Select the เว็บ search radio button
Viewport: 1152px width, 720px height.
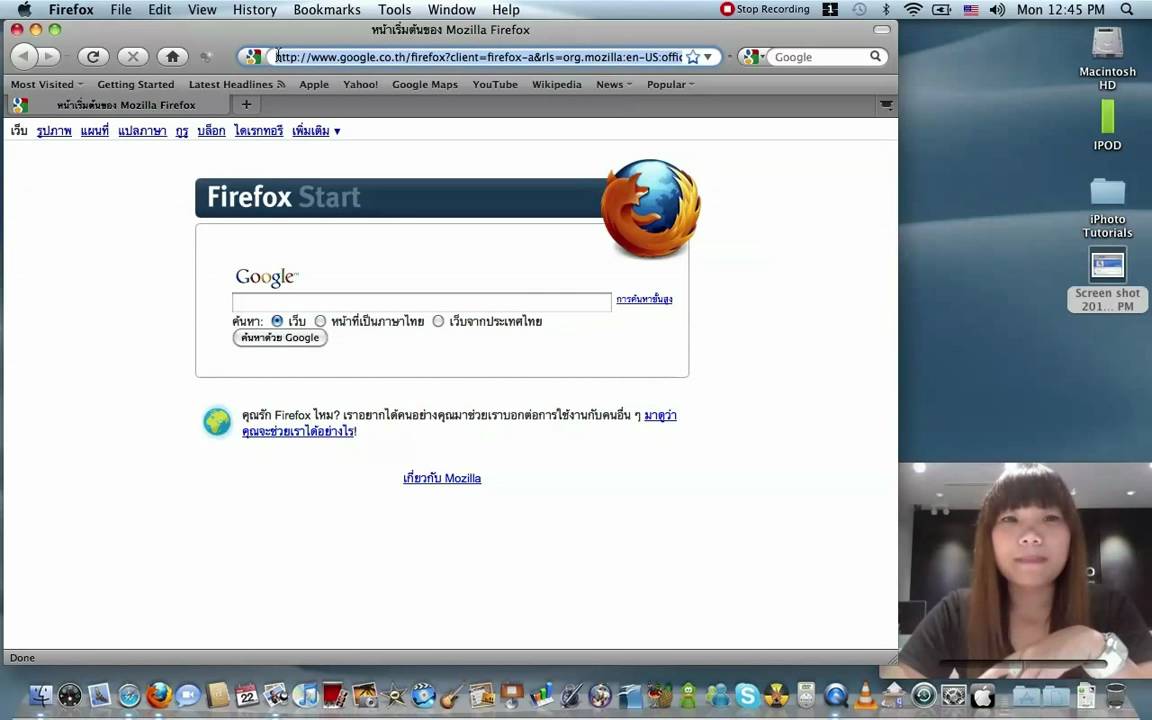tap(277, 321)
